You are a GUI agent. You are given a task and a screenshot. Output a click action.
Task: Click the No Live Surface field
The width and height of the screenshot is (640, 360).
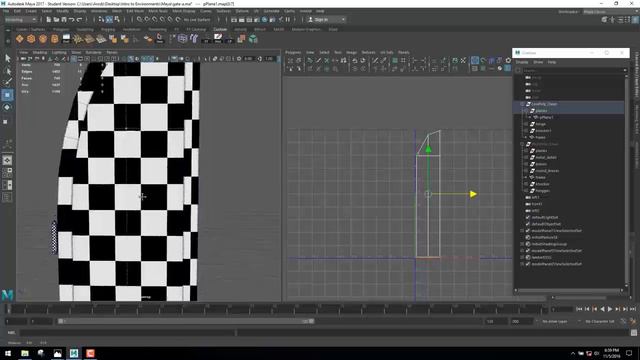[x=197, y=19]
